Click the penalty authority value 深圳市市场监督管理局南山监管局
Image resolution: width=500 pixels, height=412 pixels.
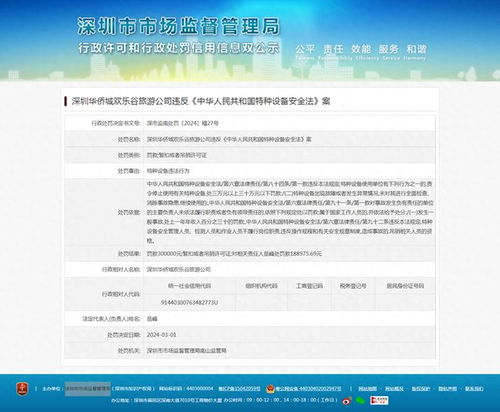click(x=187, y=351)
